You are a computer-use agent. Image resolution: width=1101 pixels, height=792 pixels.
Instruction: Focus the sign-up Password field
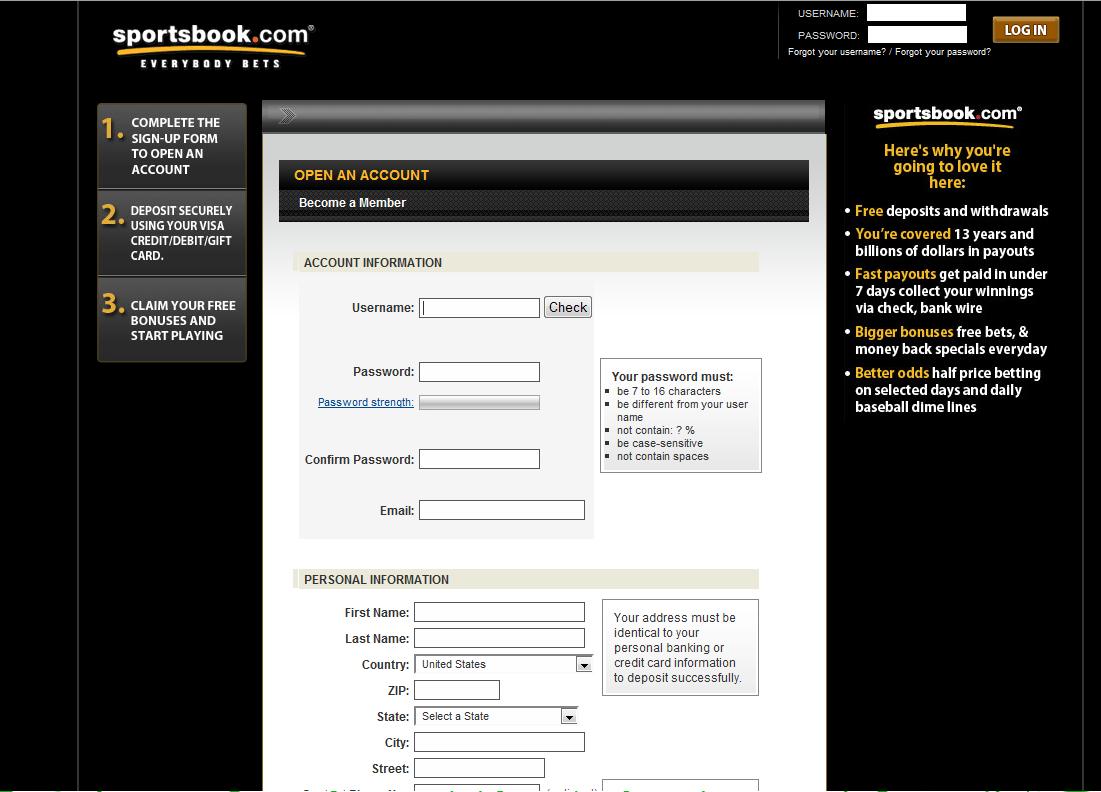[x=480, y=372]
